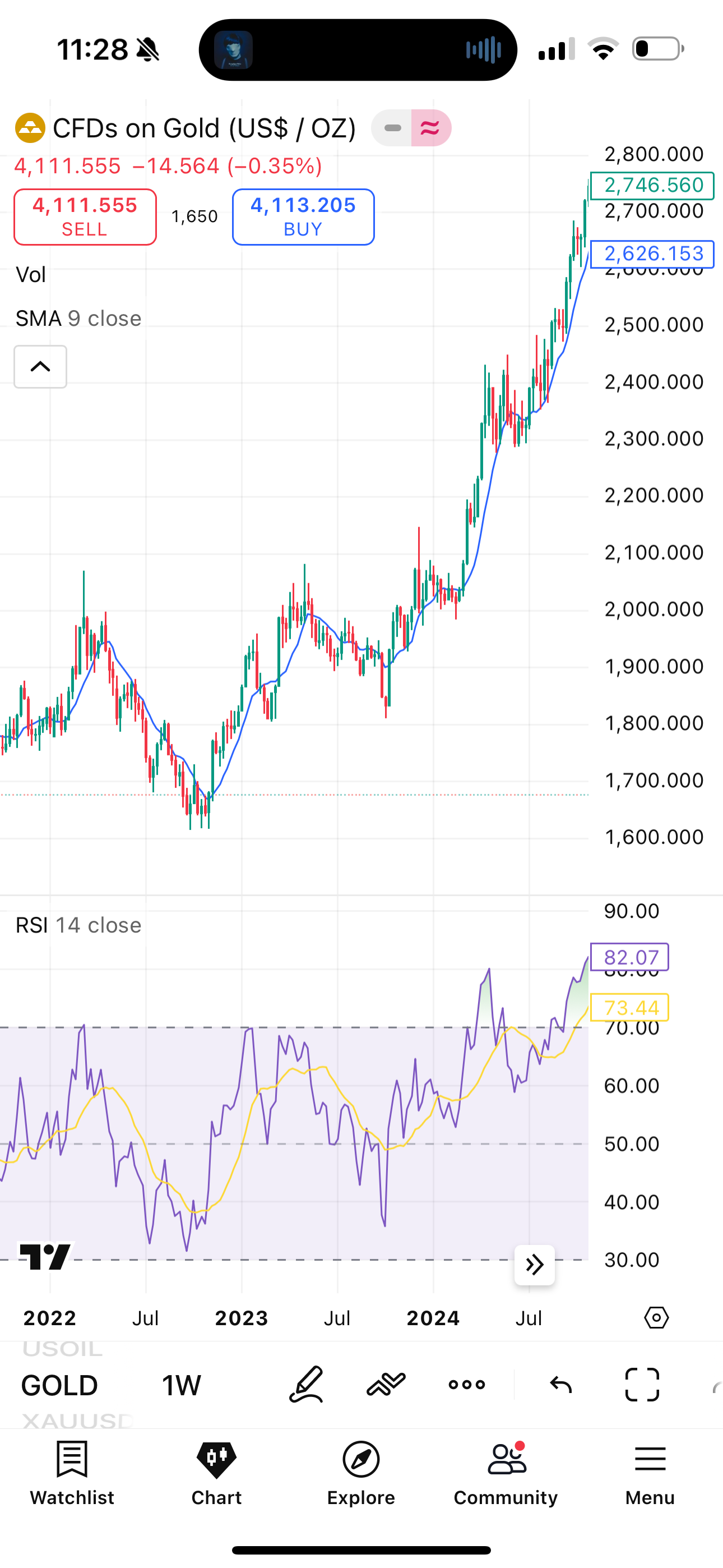Image resolution: width=723 pixels, height=1568 pixels.
Task: Tap the cellular signal bars icon
Action: coord(556,49)
